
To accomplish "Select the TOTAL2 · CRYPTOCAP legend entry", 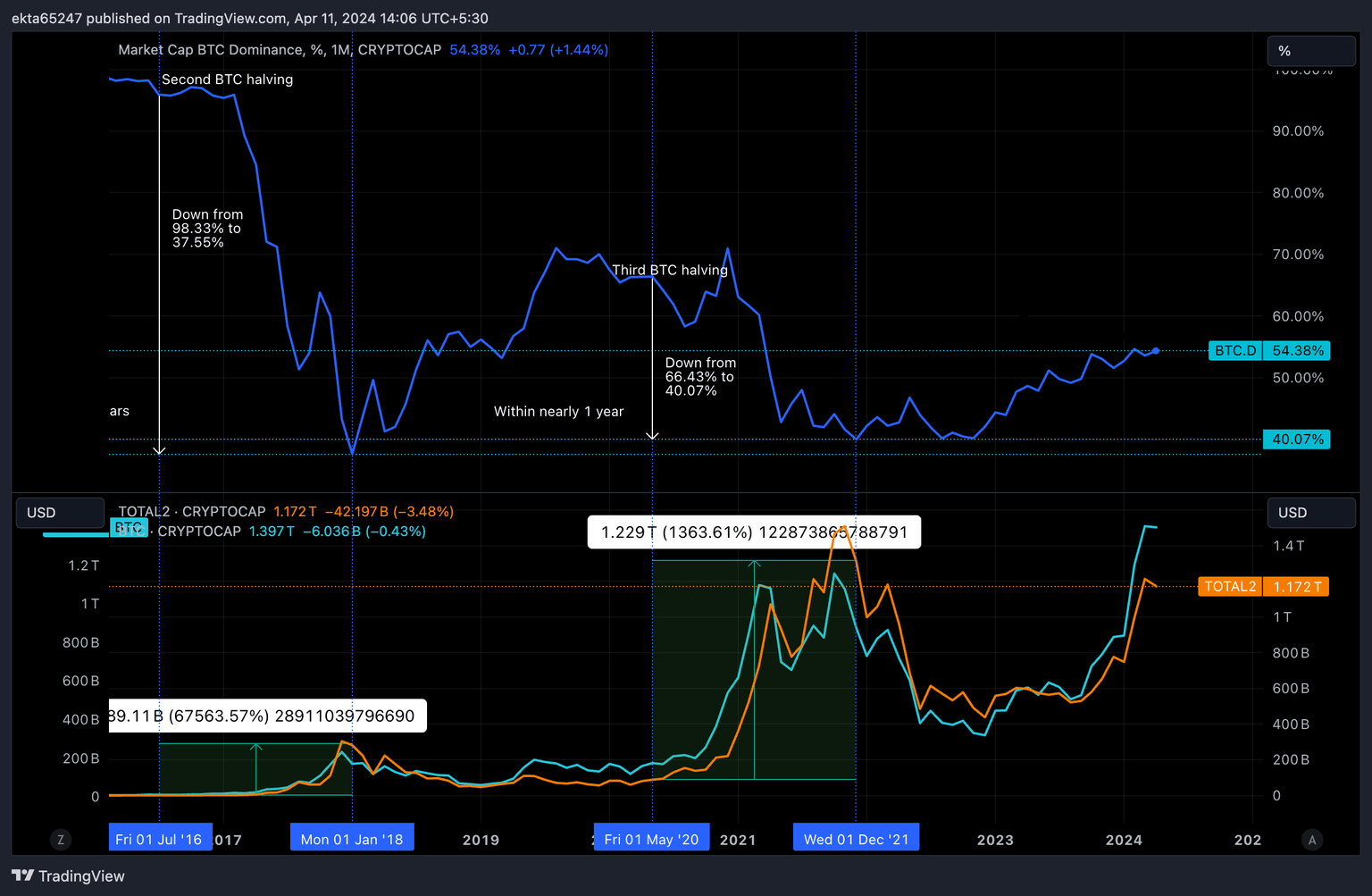I will coord(192,511).
